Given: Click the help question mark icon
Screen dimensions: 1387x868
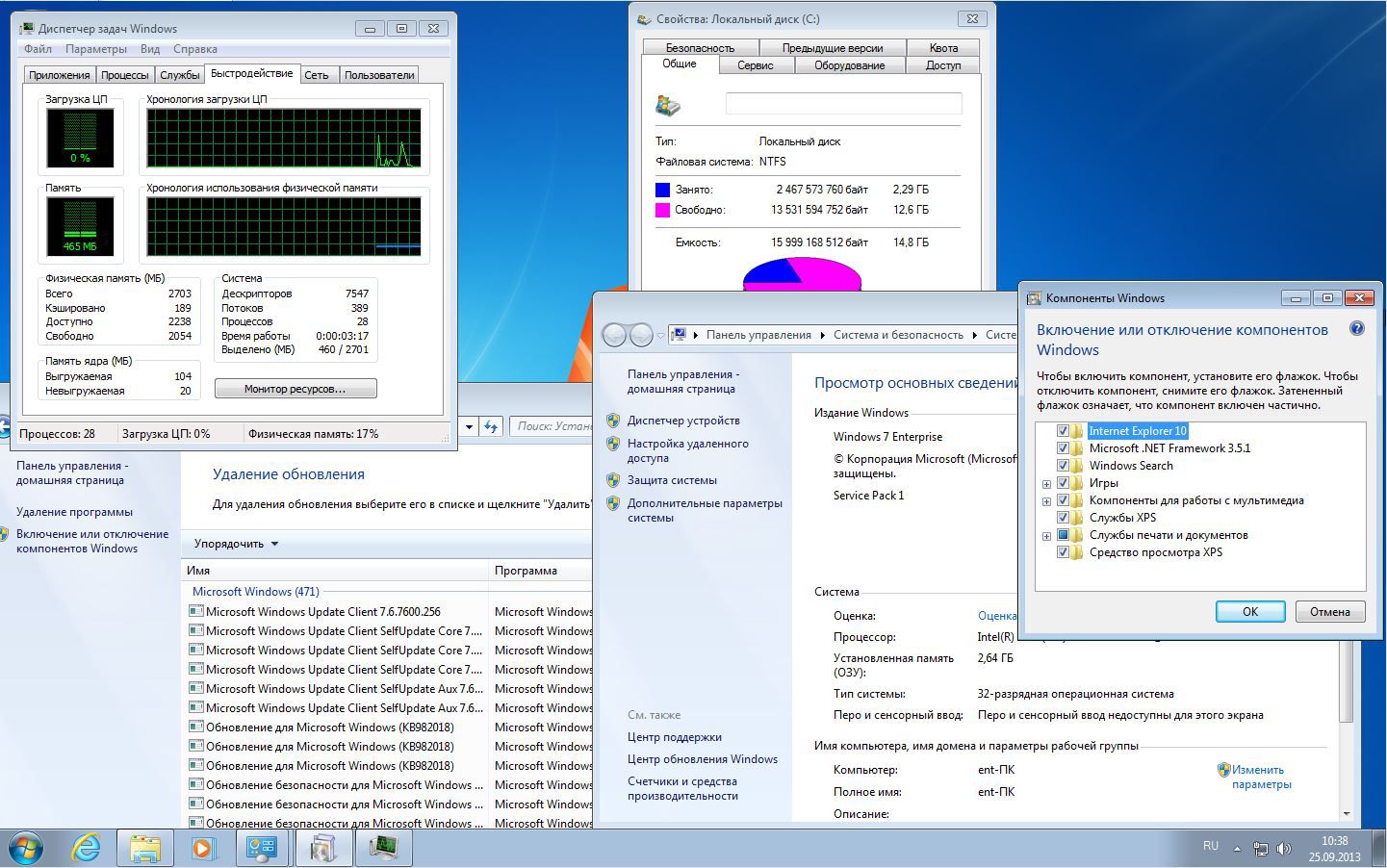Looking at the screenshot, I should (1357, 329).
